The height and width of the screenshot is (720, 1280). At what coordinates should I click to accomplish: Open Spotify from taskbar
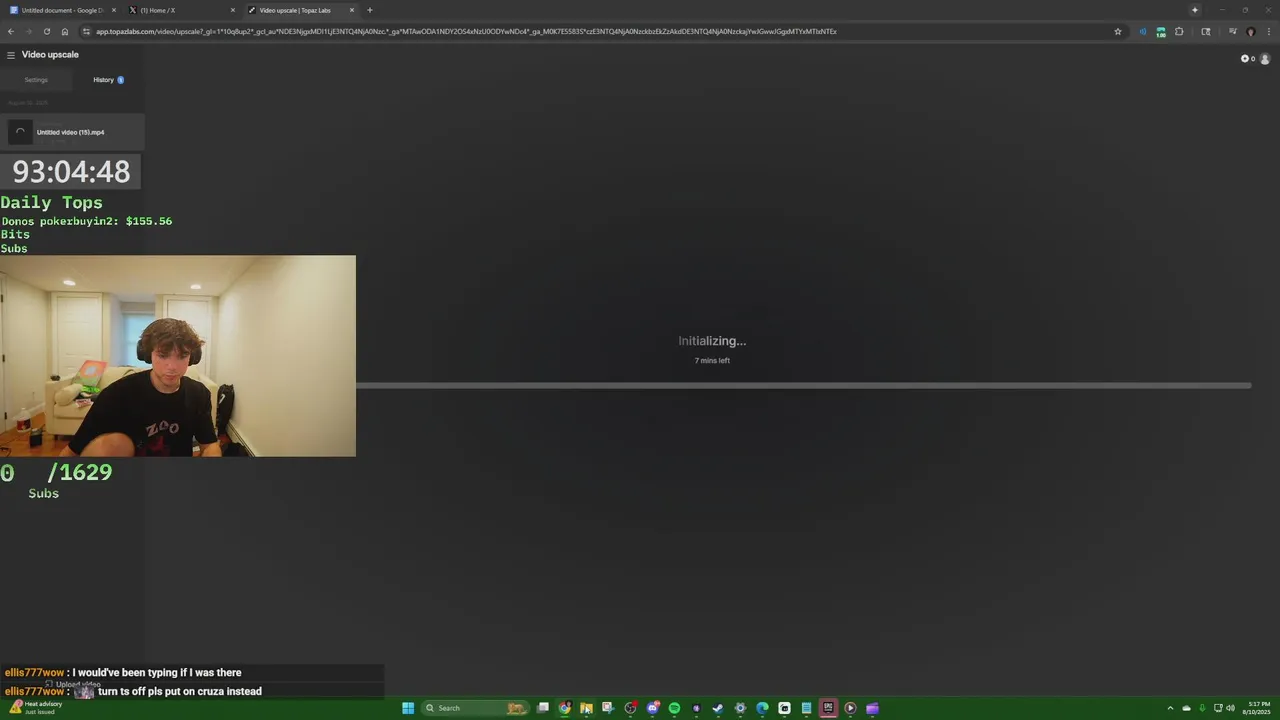pyautogui.click(x=674, y=708)
